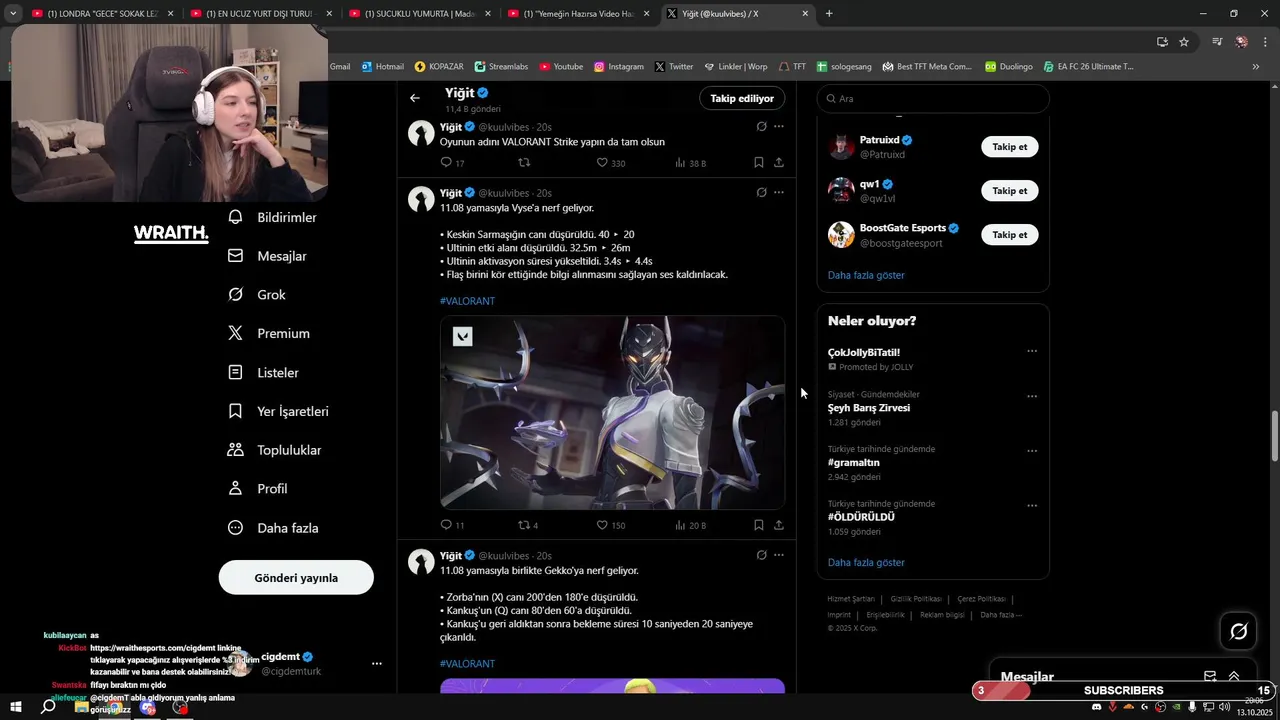View analytics of Vyse nerf tweet
This screenshot has width=1280, height=720.
(x=690, y=525)
